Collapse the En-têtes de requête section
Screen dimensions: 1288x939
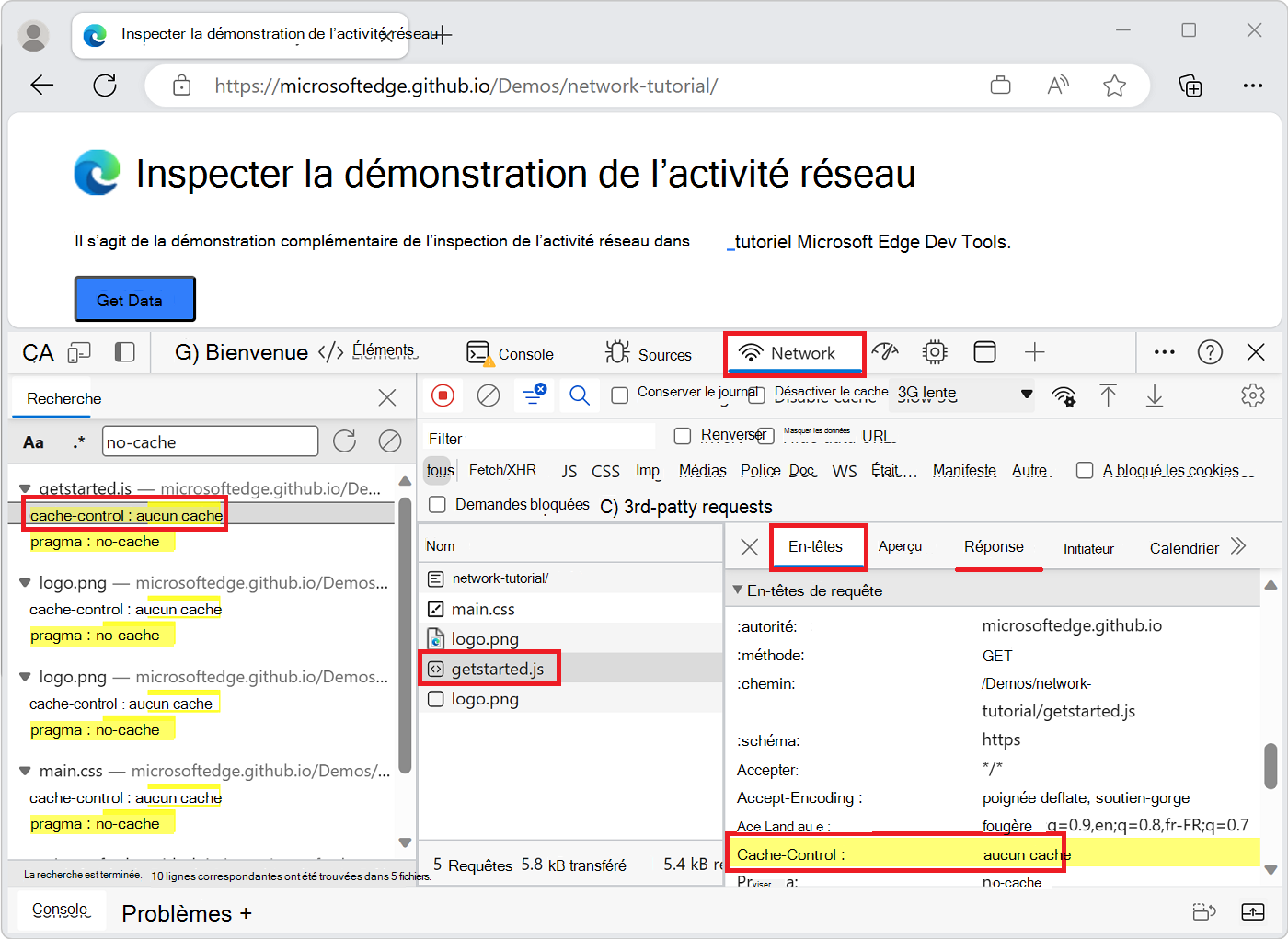(738, 590)
